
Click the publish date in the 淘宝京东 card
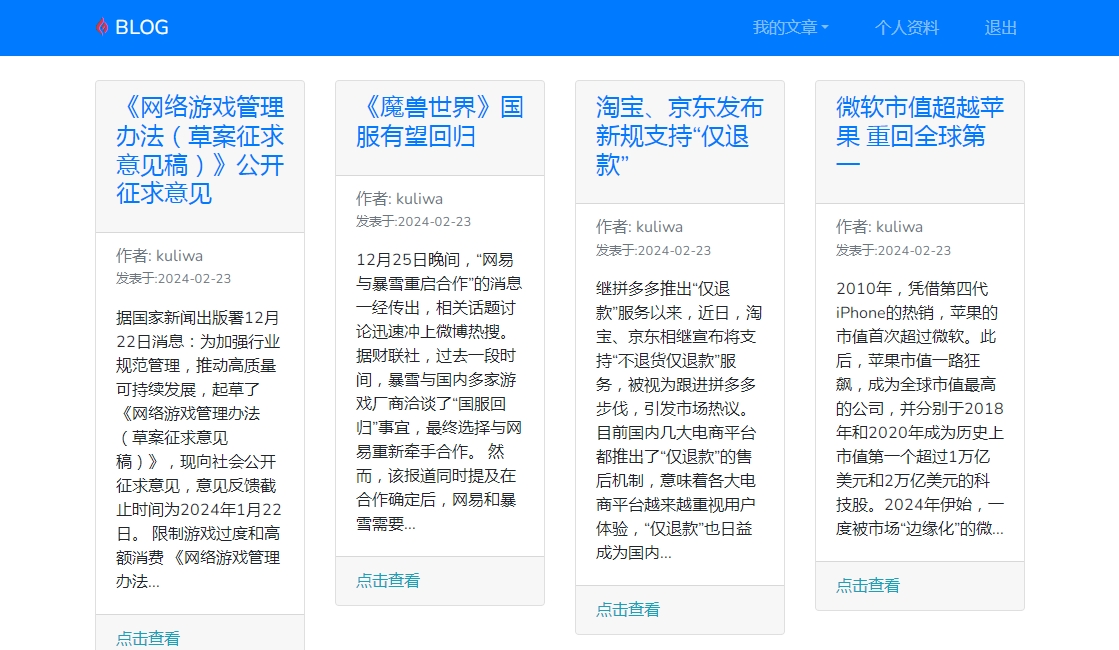pos(653,250)
